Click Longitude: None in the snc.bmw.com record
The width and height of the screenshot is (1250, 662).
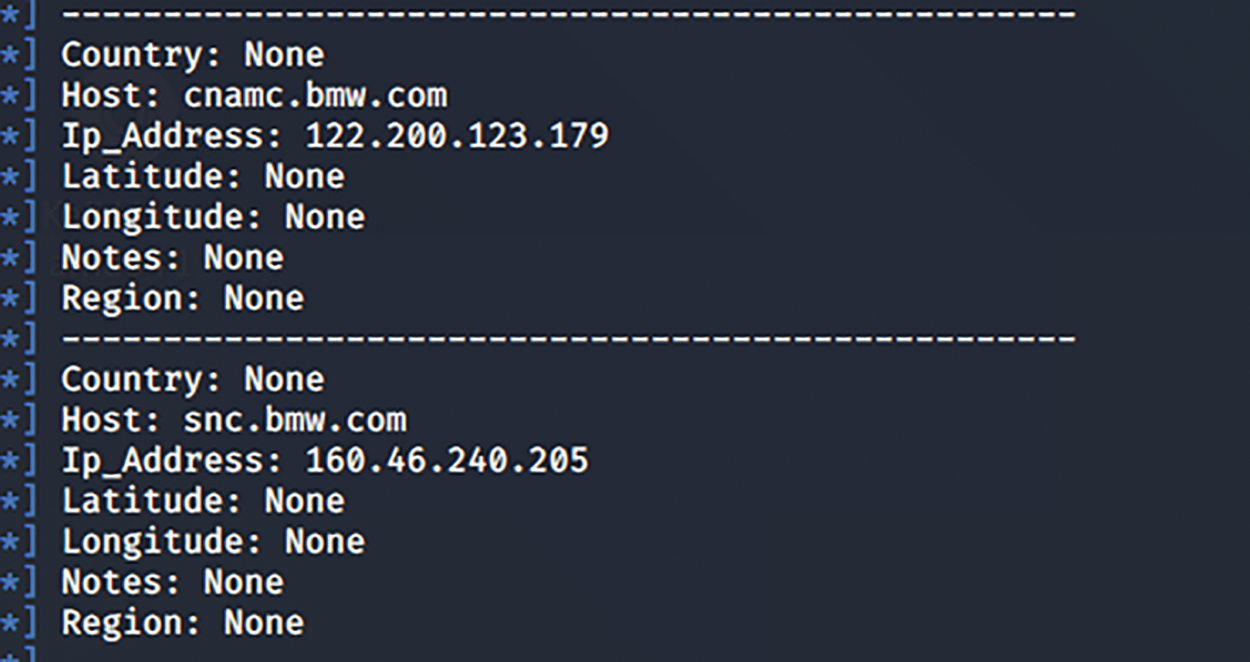point(213,541)
